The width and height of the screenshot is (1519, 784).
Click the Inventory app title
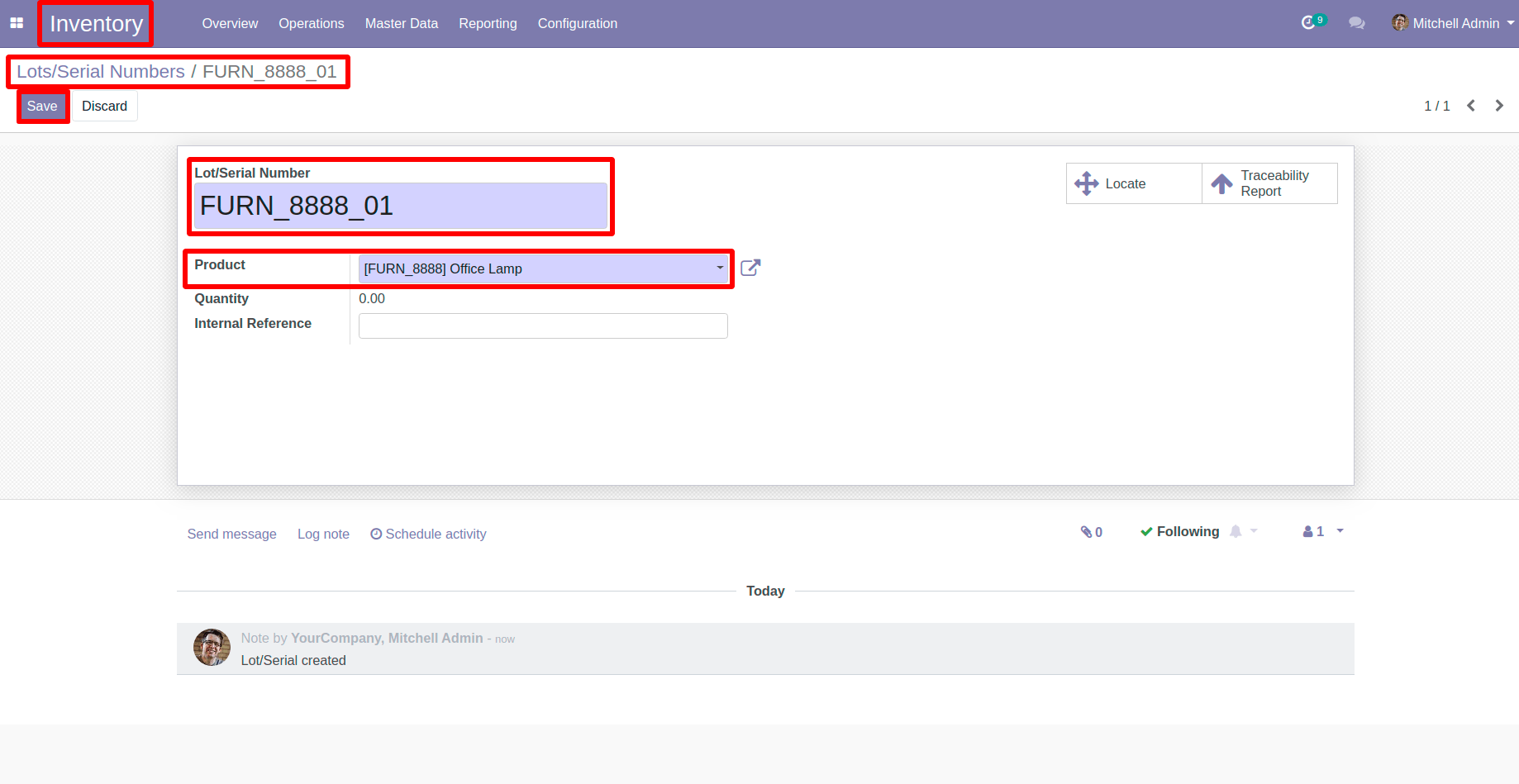(x=96, y=23)
